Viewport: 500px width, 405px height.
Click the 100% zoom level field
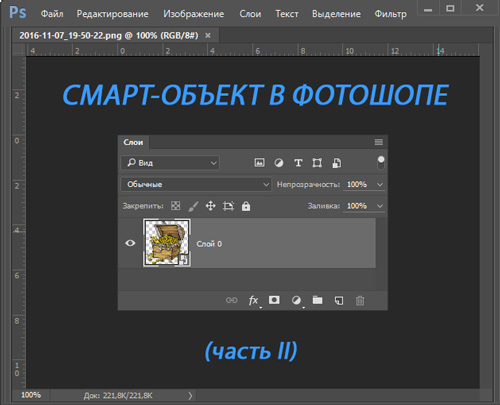coord(31,395)
